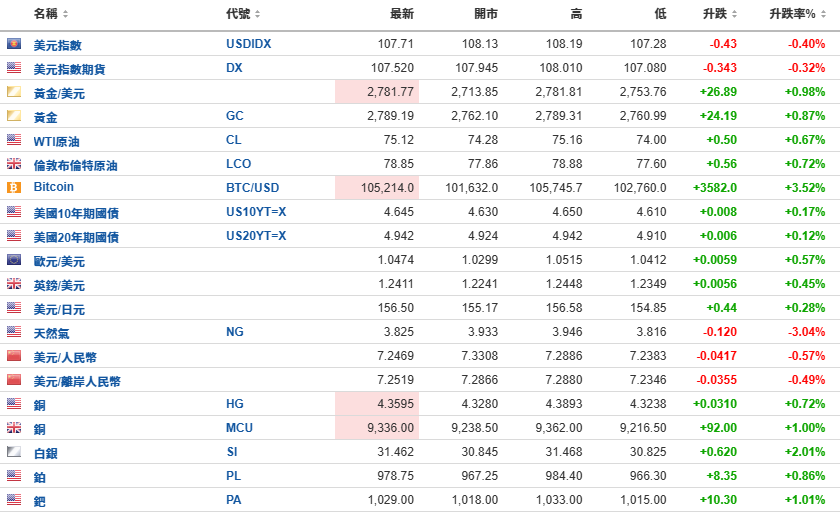Click the flag icon beside 歐元/美元
This screenshot has height=513, width=840.
coord(14,260)
